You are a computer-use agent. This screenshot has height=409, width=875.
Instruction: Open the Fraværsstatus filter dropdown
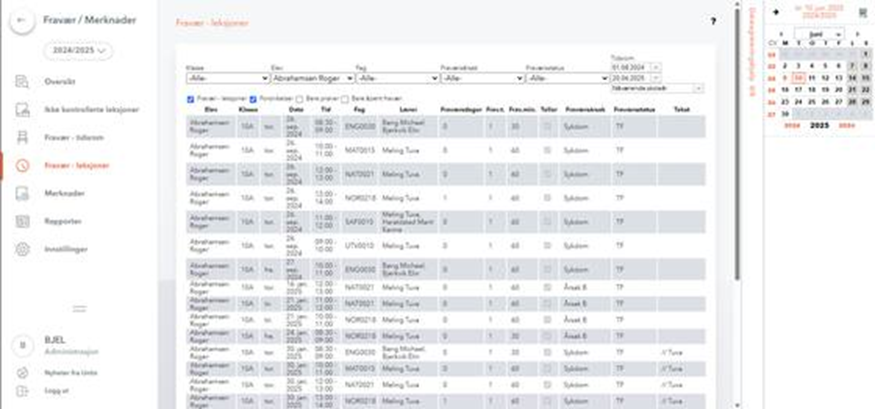point(566,77)
